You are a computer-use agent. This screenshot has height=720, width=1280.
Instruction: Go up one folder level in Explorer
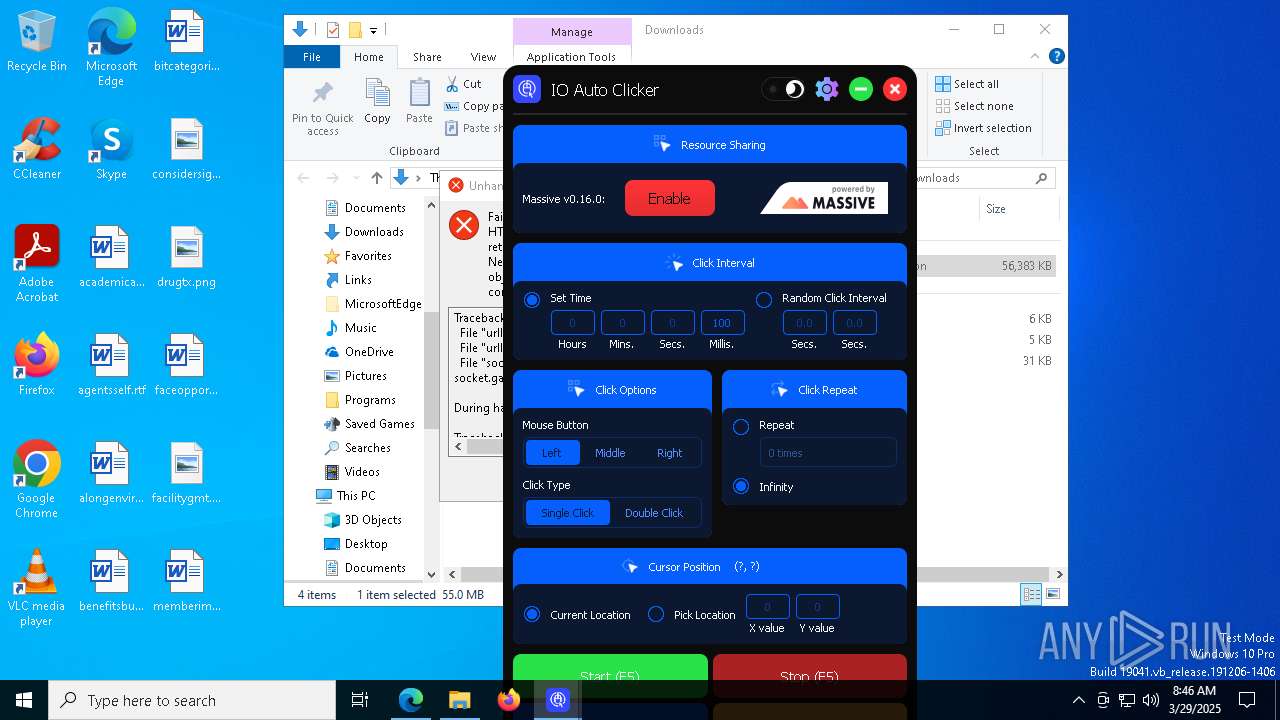tap(376, 178)
